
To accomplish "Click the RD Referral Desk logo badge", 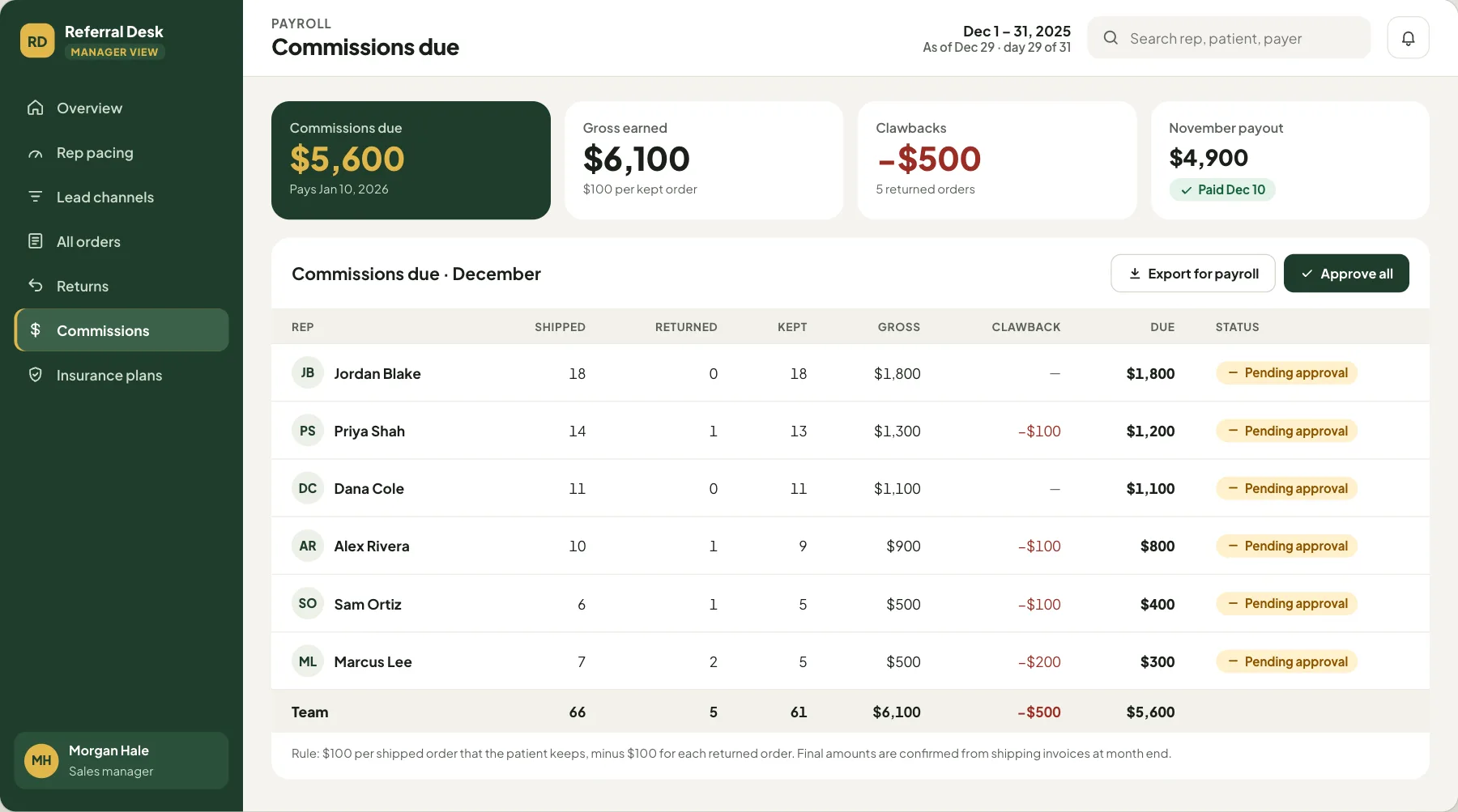I will tap(37, 41).
